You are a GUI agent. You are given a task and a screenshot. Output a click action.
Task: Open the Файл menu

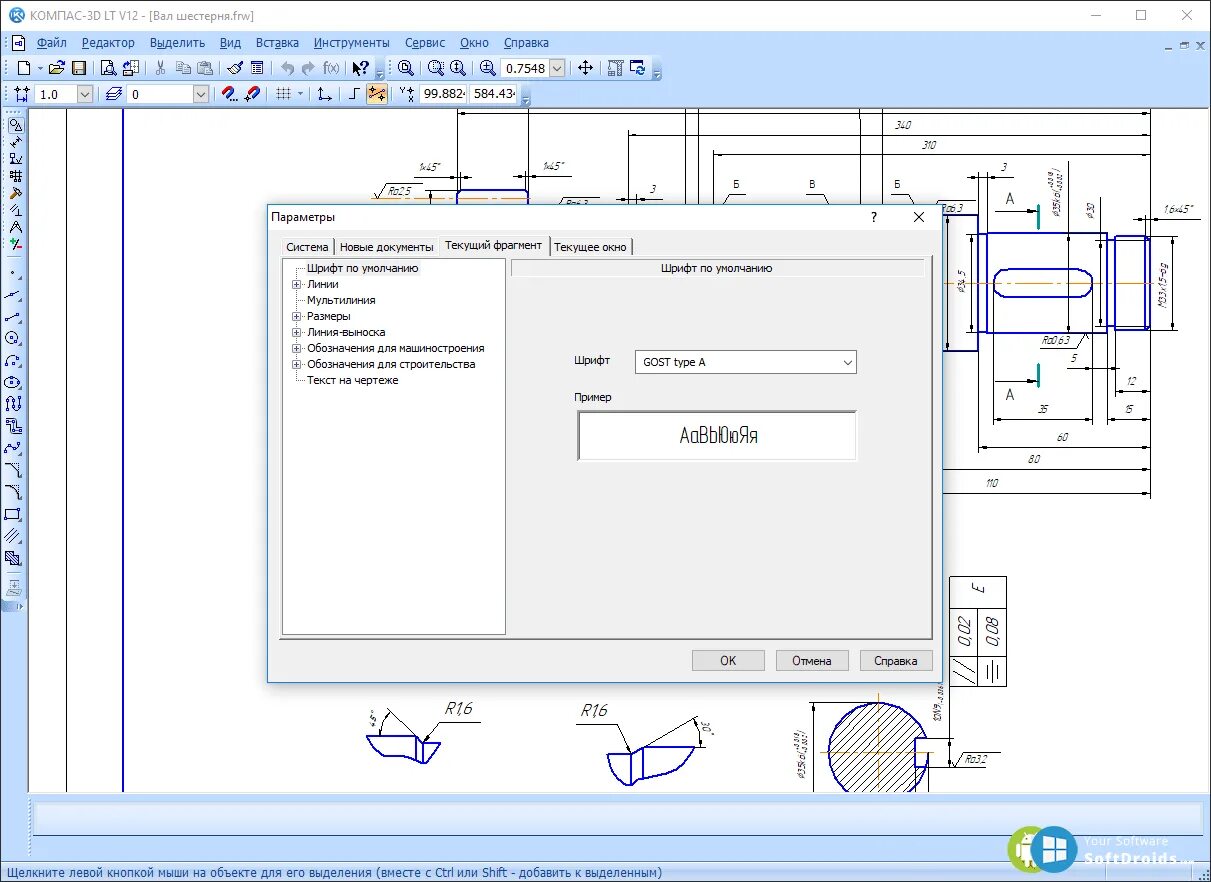[52, 43]
